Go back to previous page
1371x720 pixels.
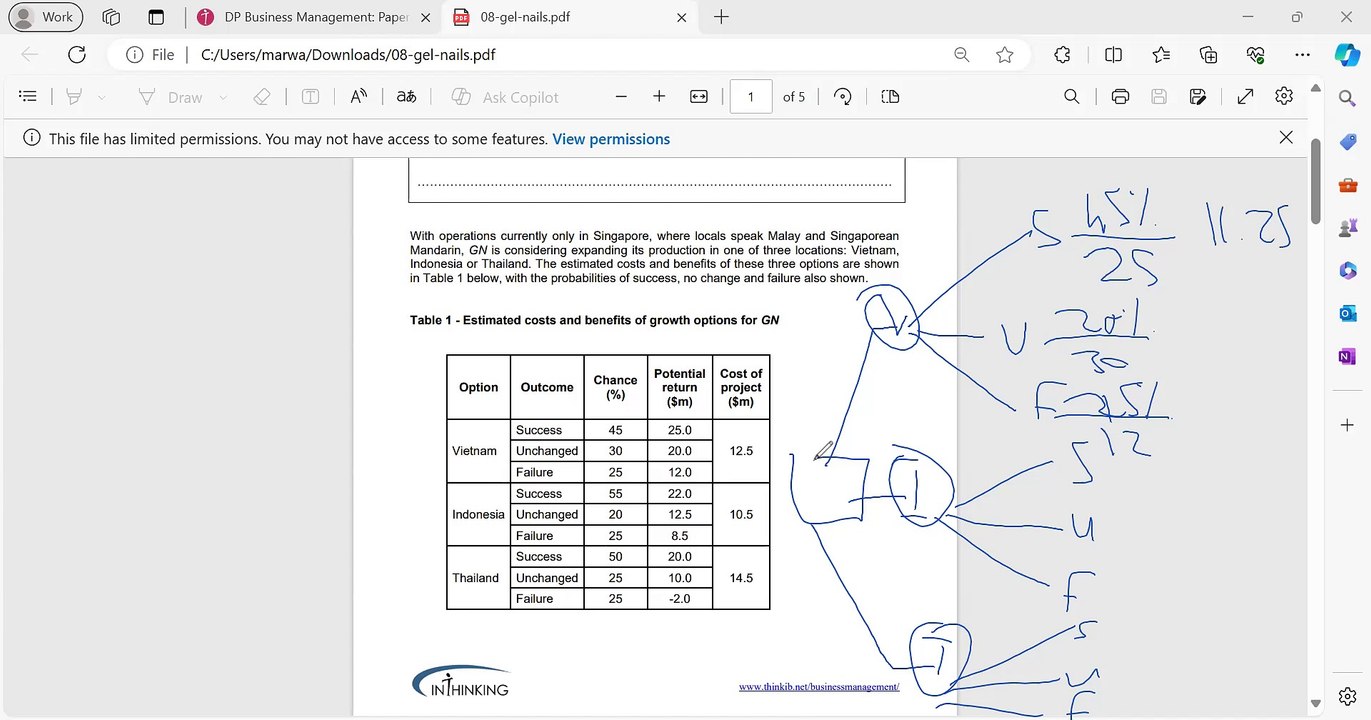pos(30,55)
